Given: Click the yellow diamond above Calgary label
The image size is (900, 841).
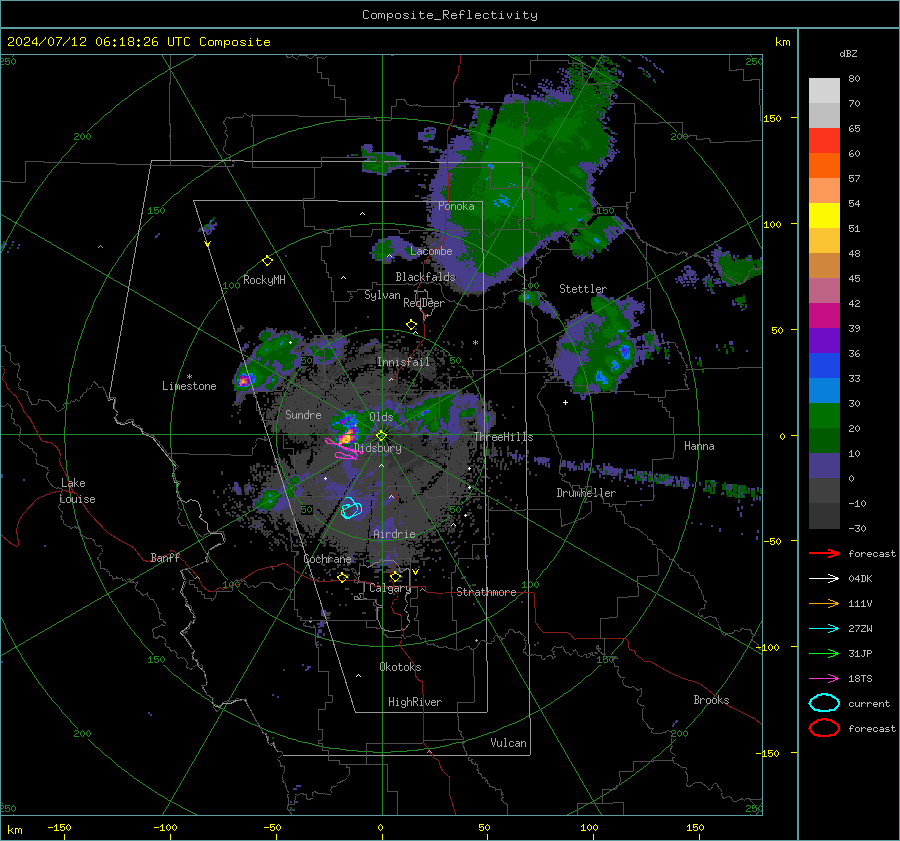Looking at the screenshot, I should (x=395, y=576).
